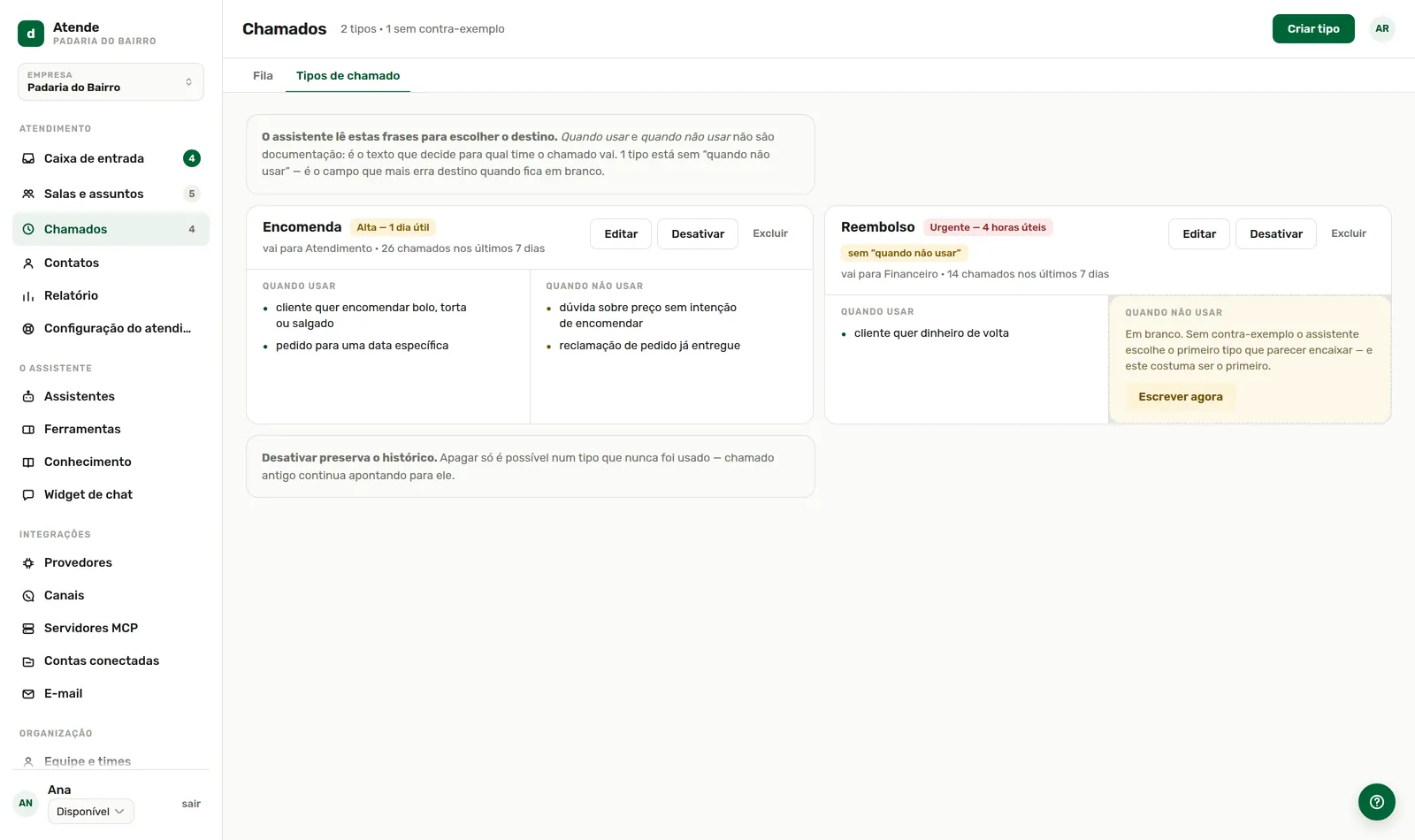
Task: Open Servidores MCP server icon
Action: click(28, 628)
